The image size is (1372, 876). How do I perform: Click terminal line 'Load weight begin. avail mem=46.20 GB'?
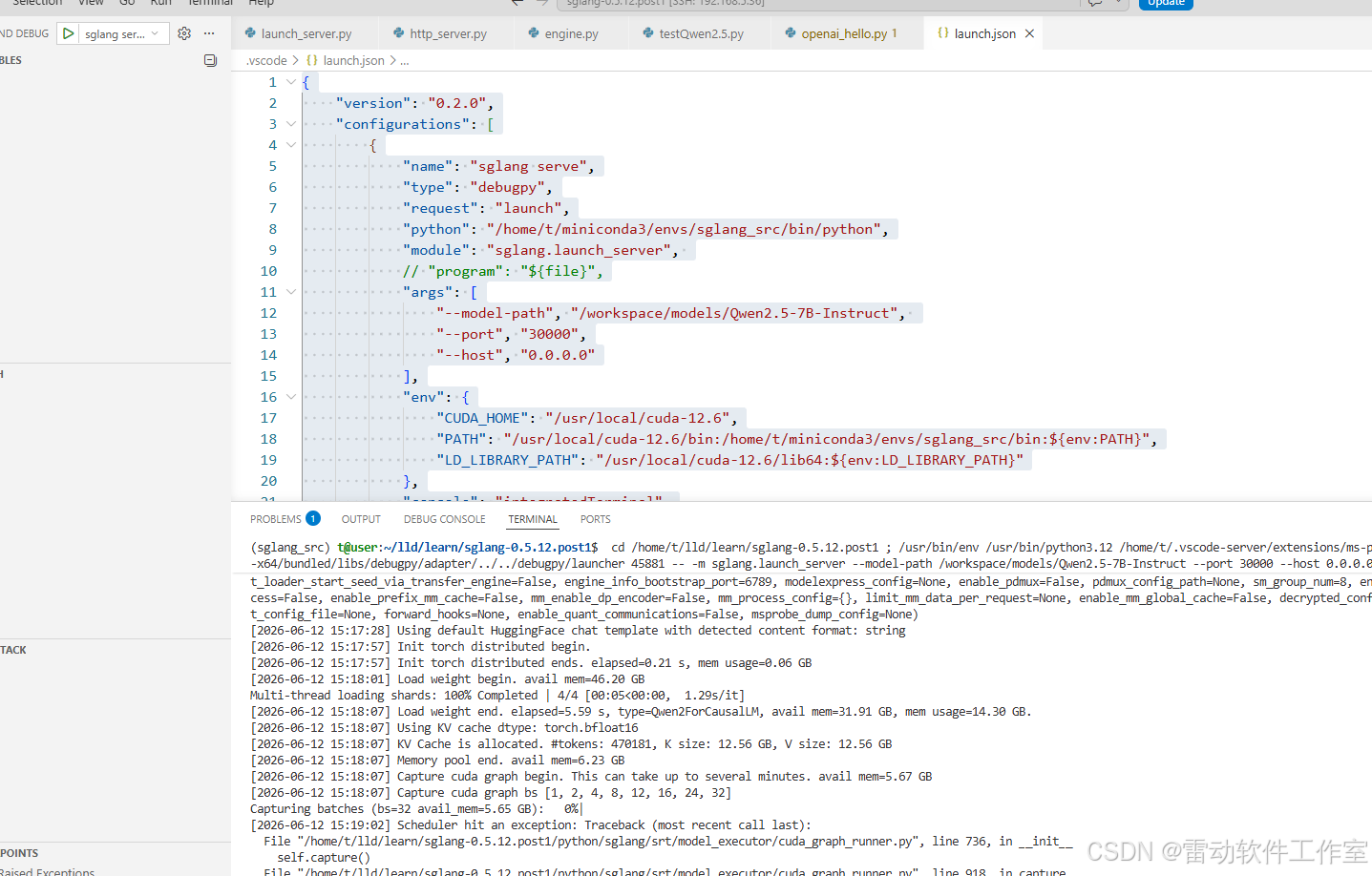pos(448,679)
